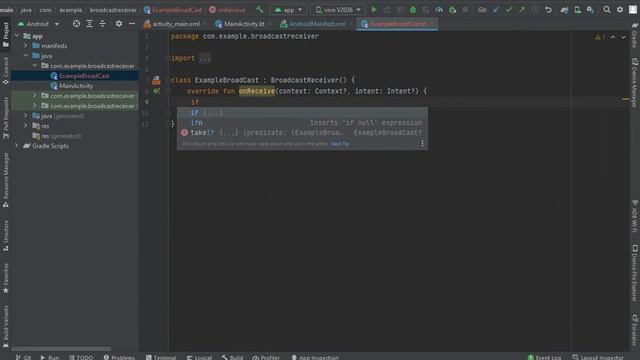The width and height of the screenshot is (640, 360).
Task: Switch to MainActivity.kt tab
Action: [x=243, y=24]
